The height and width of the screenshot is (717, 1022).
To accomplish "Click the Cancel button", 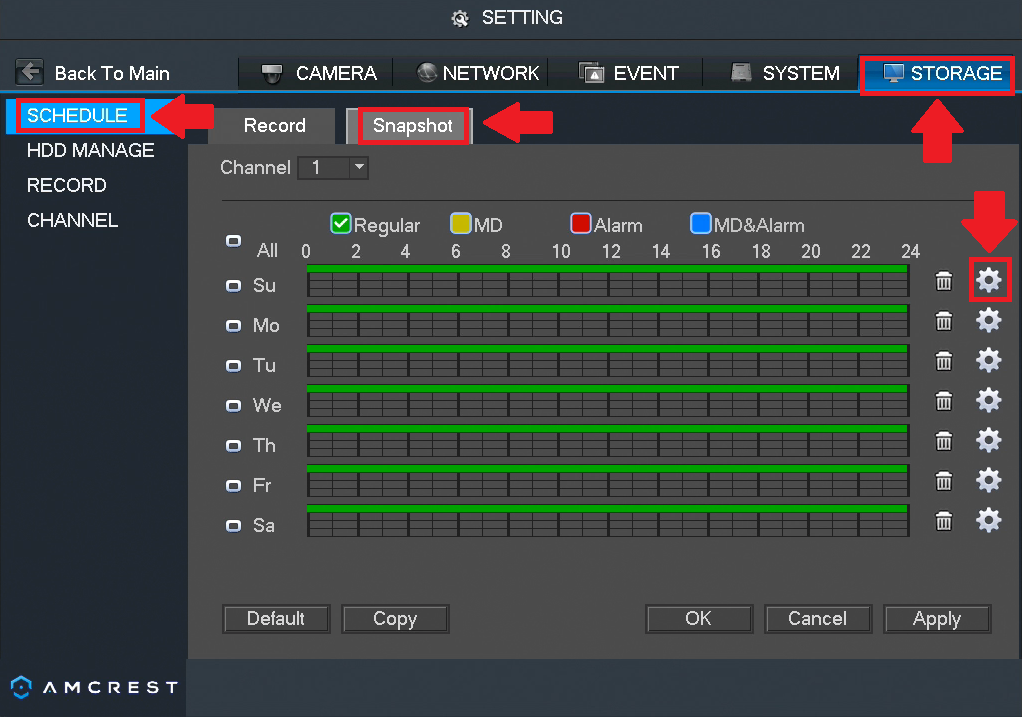I will click(818, 619).
